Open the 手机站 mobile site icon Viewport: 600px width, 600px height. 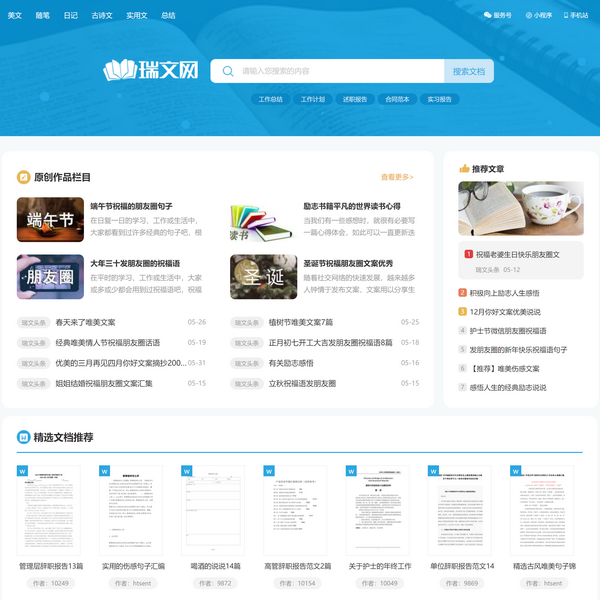click(x=566, y=15)
